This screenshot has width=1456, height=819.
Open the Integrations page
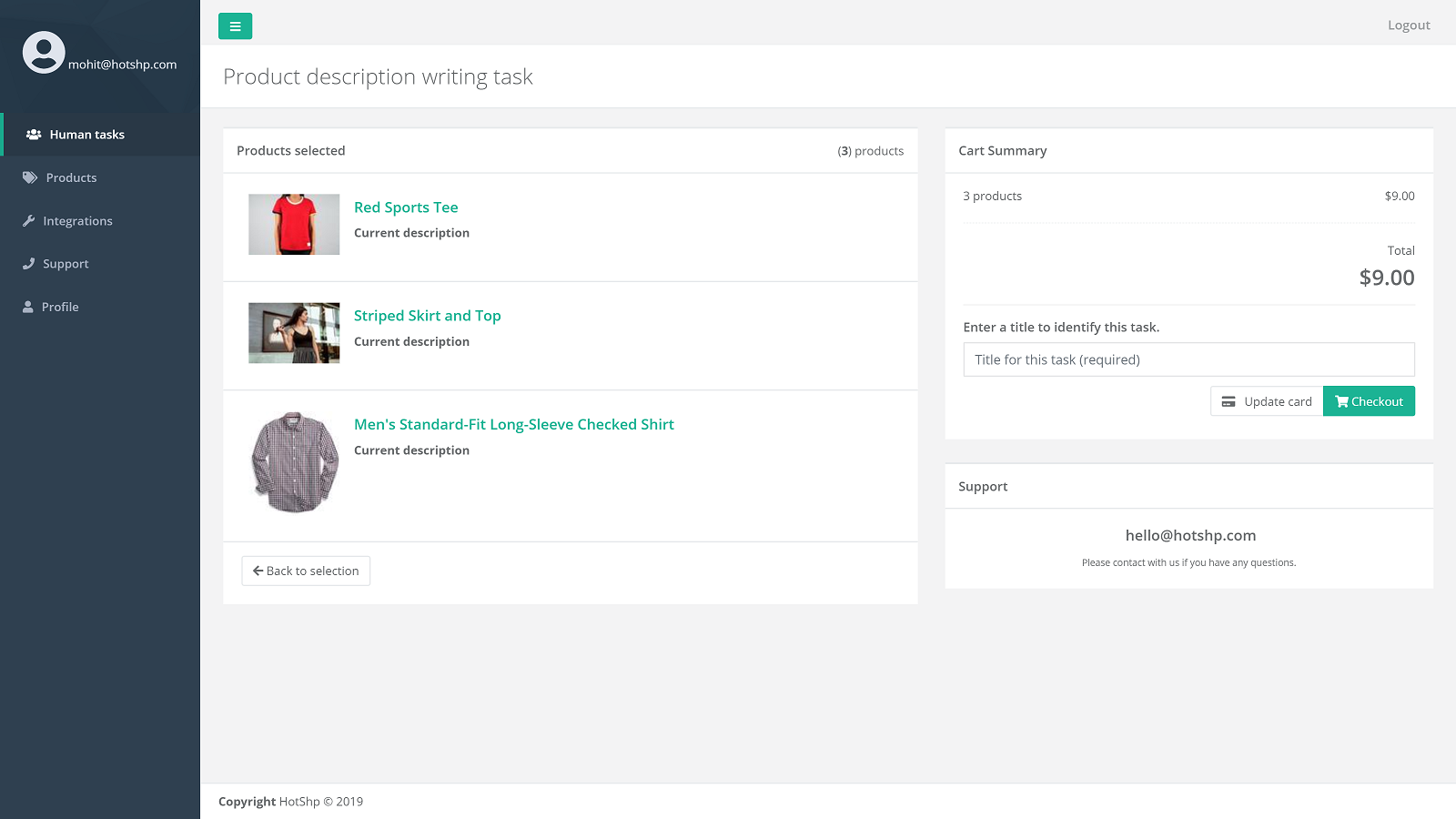tap(77, 221)
